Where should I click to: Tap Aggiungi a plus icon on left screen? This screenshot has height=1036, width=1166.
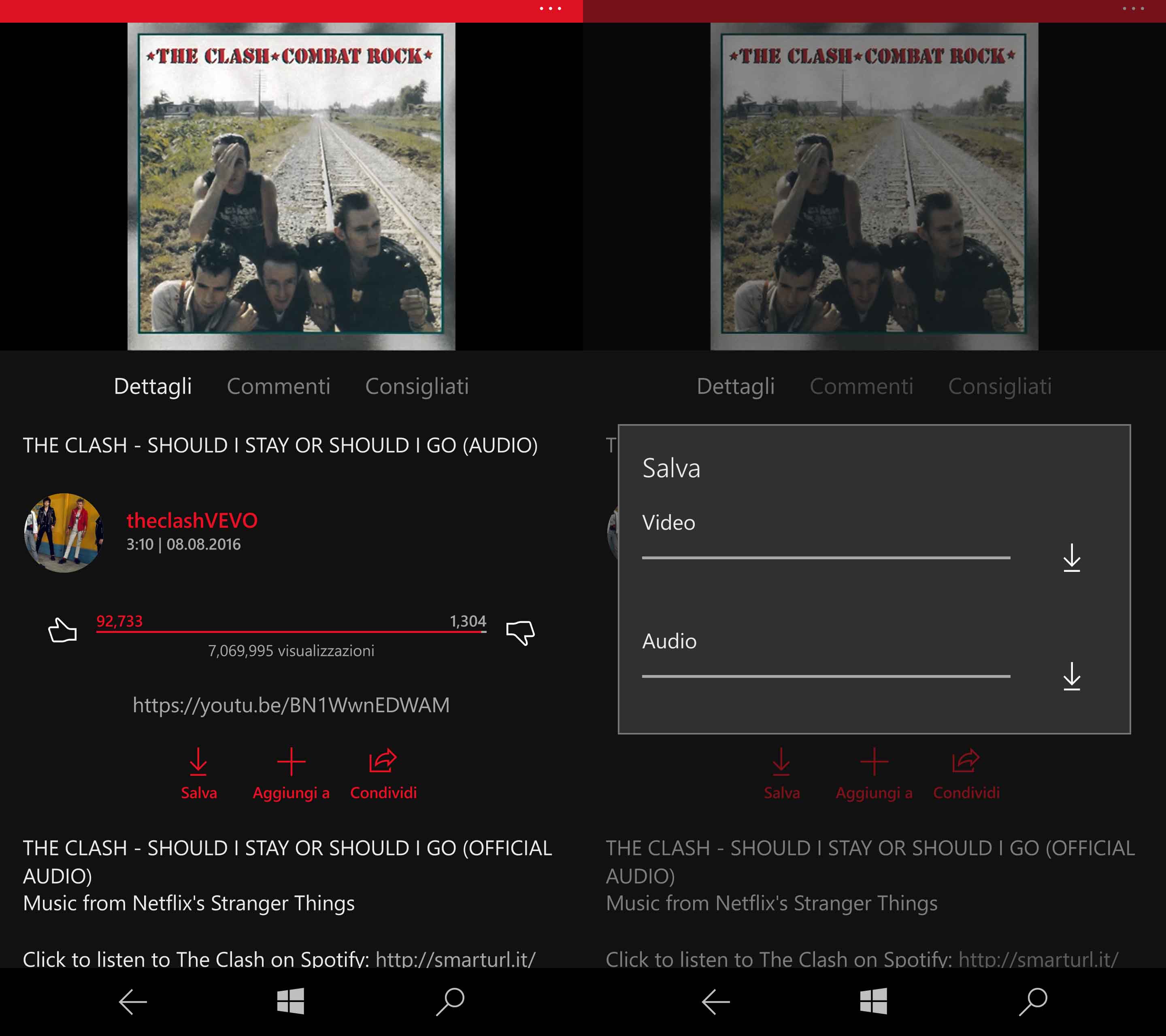[291, 762]
